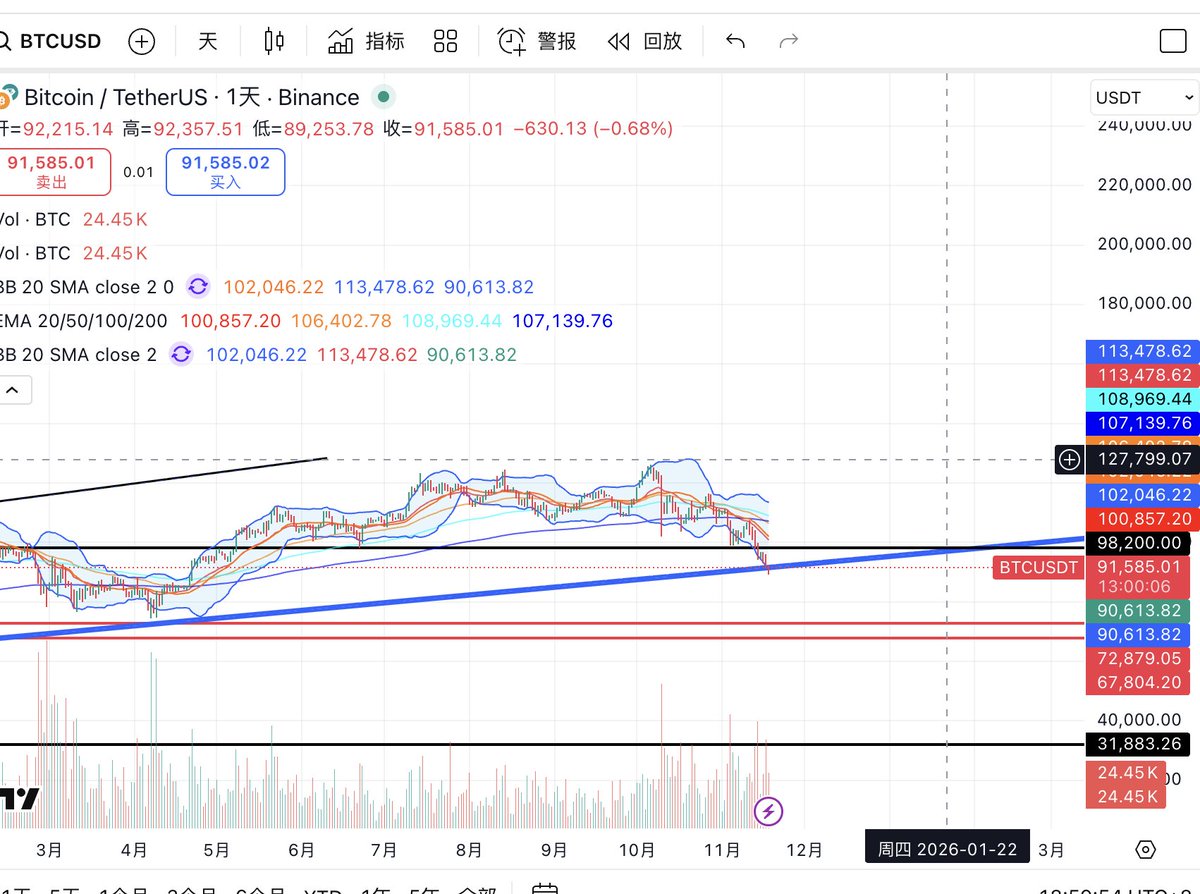The image size is (1200, 894).
Task: Click the 7月 time axis label
Action: point(384,850)
